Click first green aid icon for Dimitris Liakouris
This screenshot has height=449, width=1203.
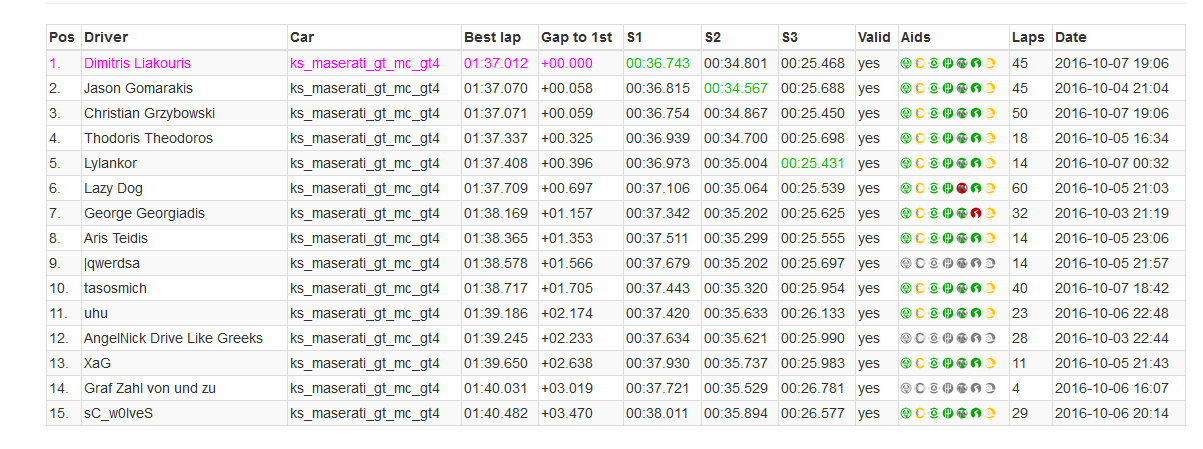(905, 63)
